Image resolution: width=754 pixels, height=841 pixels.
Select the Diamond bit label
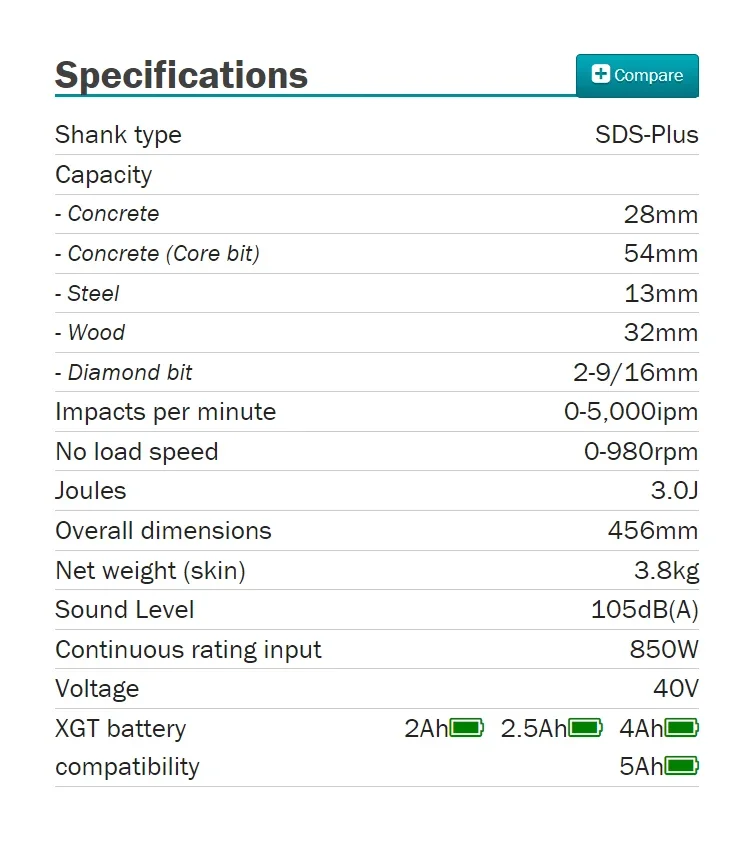[x=124, y=373]
